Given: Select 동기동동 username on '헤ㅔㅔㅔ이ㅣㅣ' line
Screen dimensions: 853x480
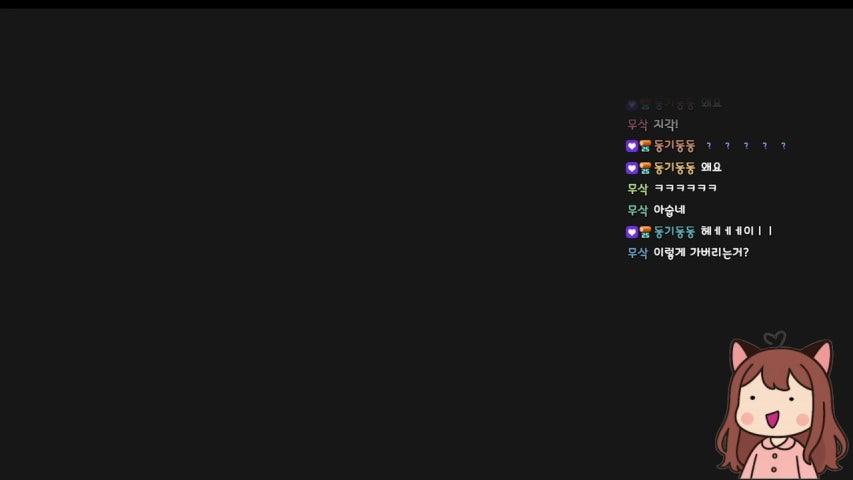Looking at the screenshot, I should (x=674, y=232).
